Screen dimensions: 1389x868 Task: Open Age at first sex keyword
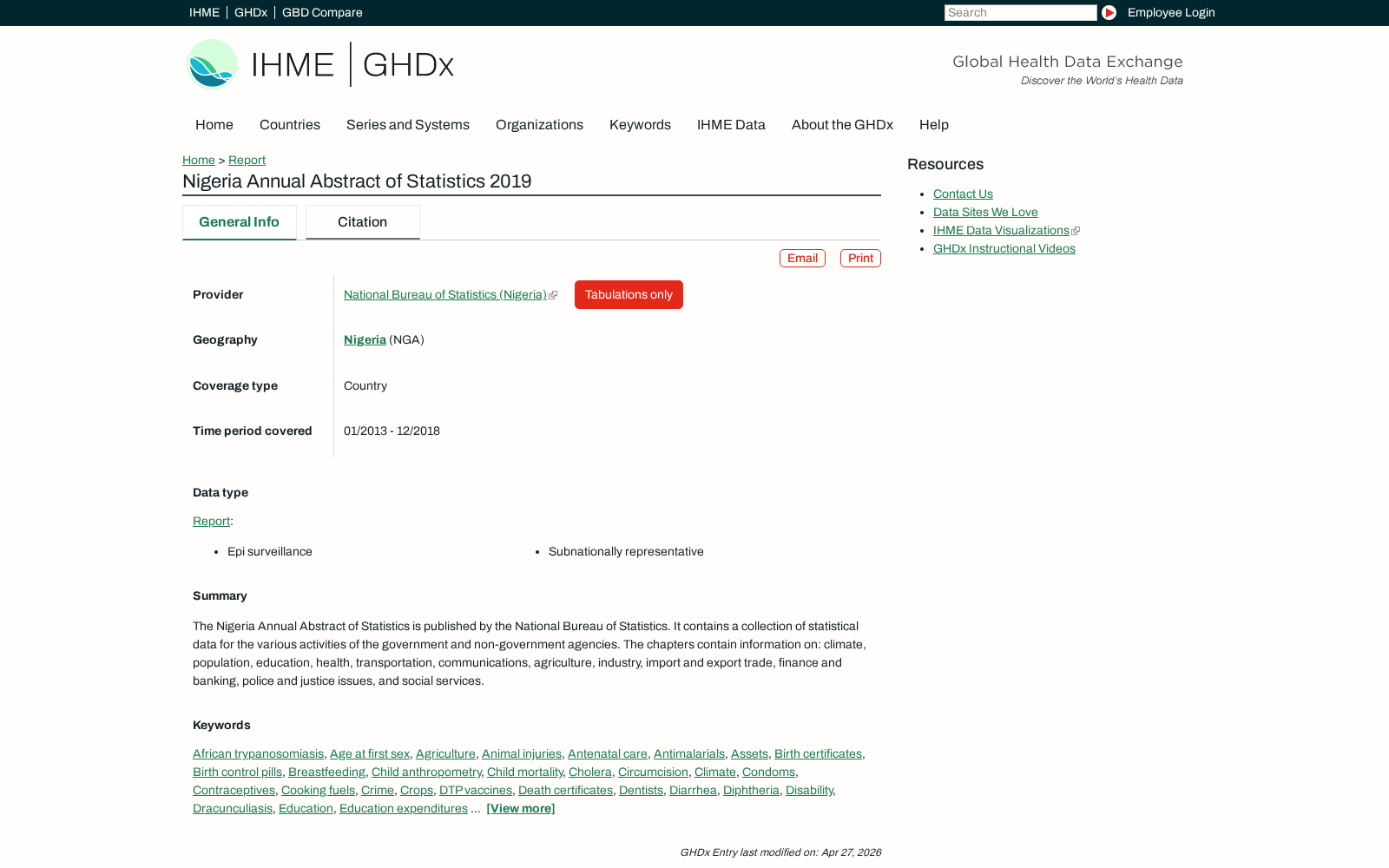370,753
